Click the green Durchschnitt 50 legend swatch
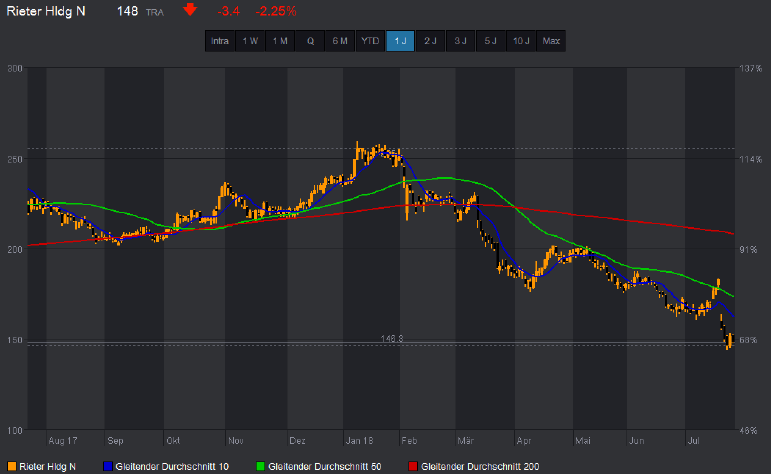771x474 pixels. (x=261, y=466)
